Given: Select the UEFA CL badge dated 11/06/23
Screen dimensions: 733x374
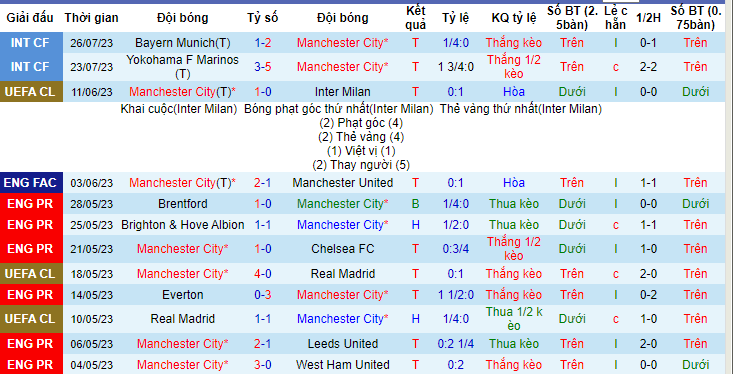Looking at the screenshot, I should (31, 92).
